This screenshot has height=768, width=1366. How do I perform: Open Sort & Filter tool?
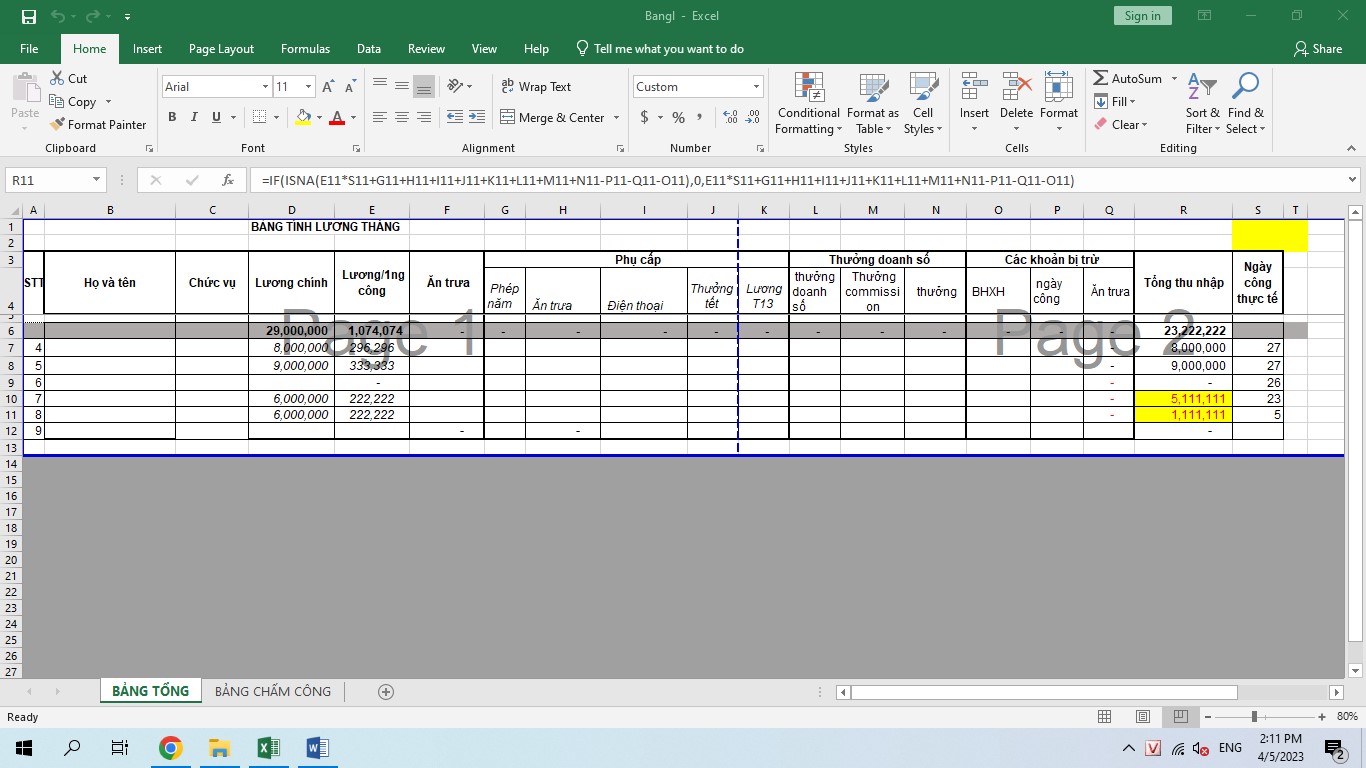click(1203, 104)
